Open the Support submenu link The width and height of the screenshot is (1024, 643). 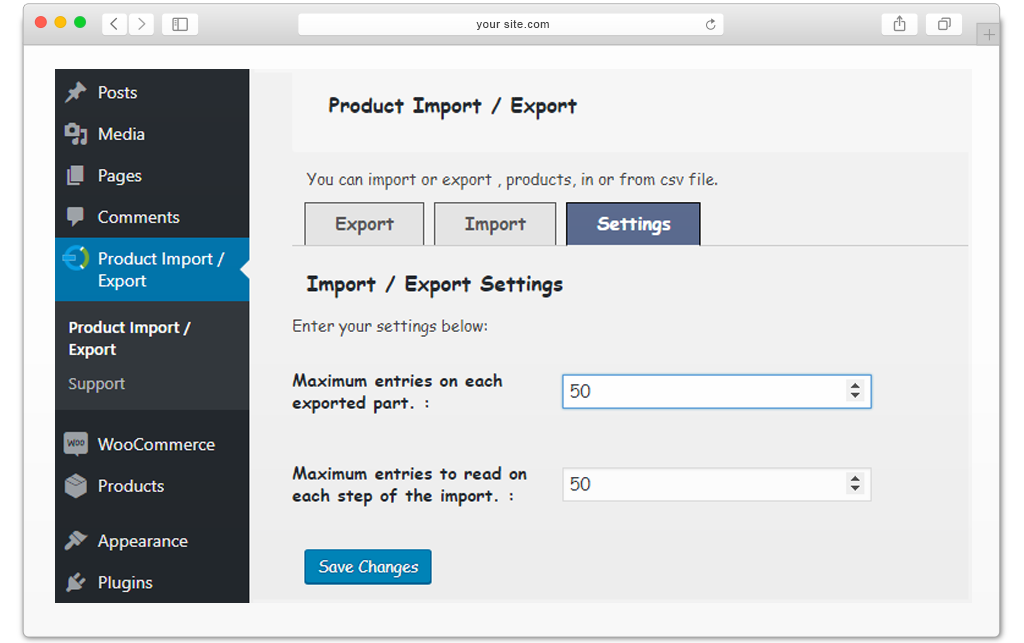(97, 384)
